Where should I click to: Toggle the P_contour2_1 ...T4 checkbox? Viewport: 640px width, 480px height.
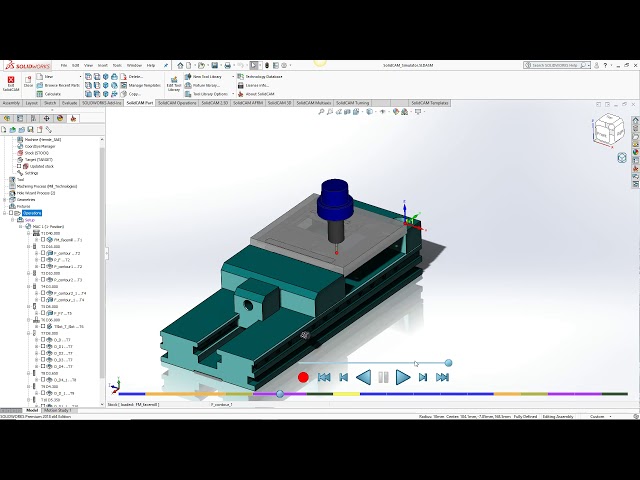43,293
